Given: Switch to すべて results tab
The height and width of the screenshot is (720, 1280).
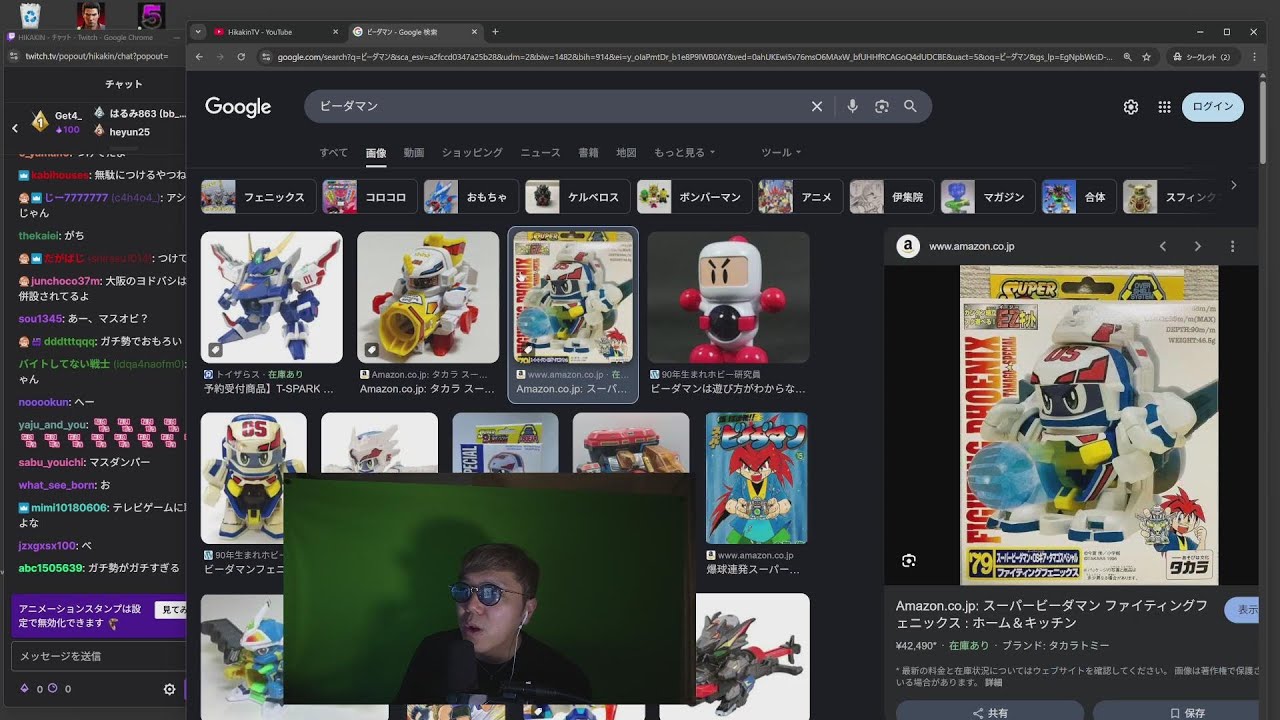Looking at the screenshot, I should coord(334,153).
